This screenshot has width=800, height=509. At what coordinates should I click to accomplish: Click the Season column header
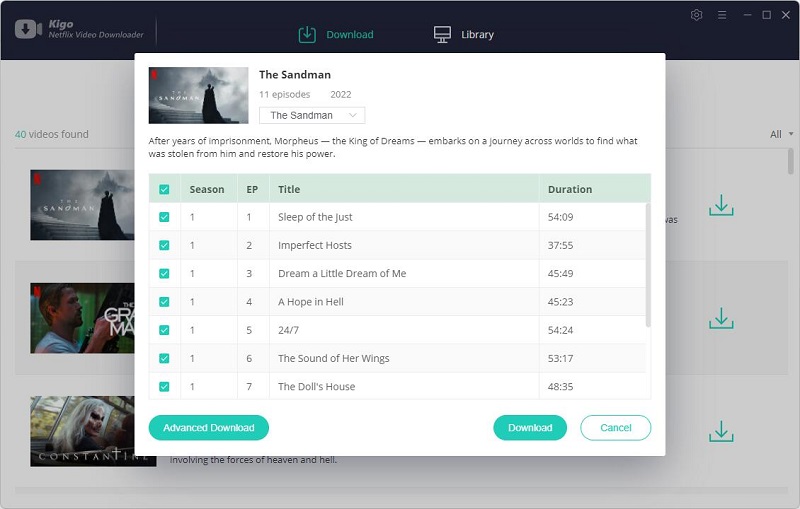[x=207, y=189]
